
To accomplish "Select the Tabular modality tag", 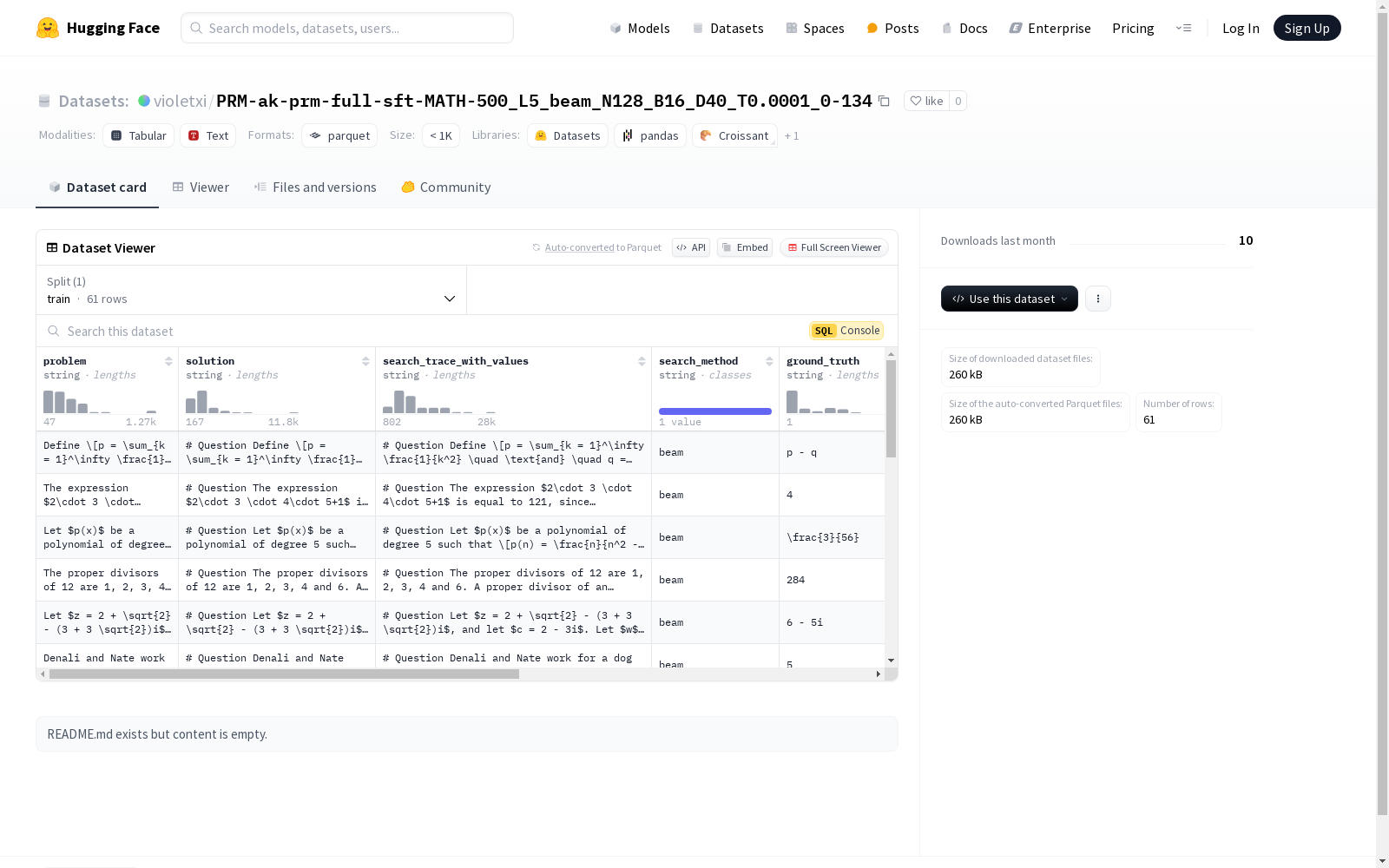I will [139, 135].
